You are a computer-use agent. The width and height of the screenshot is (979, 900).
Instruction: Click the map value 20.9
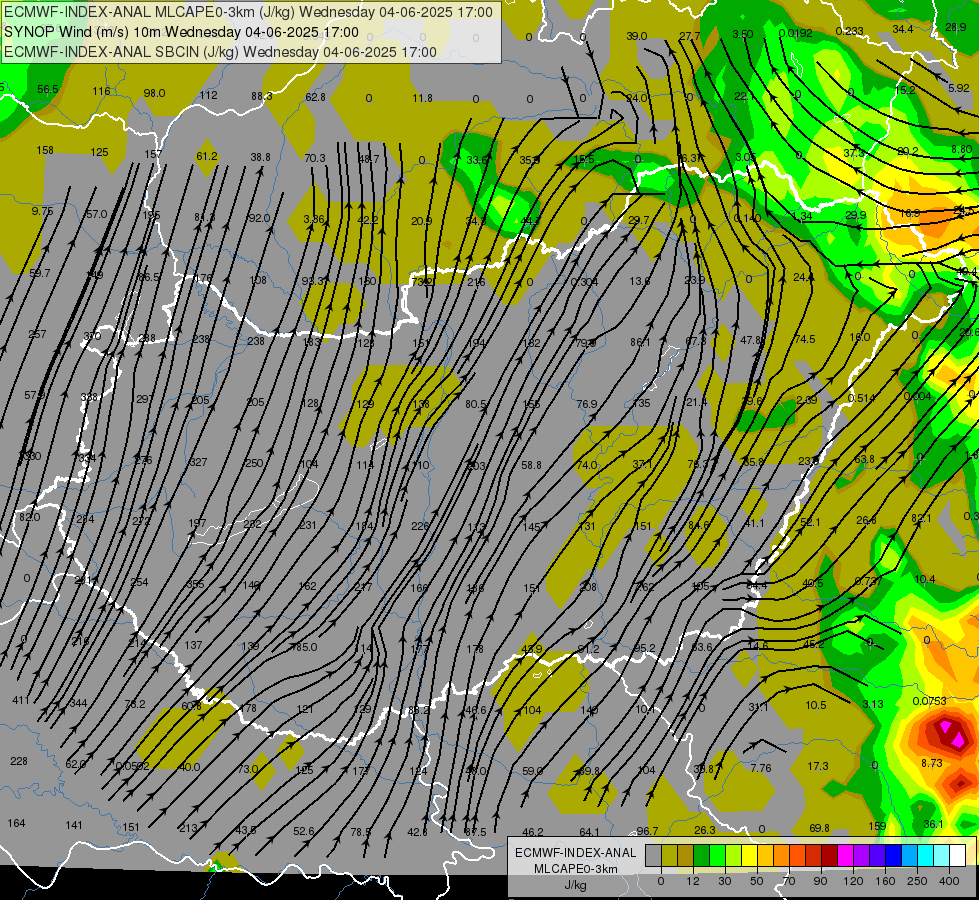click(421, 221)
